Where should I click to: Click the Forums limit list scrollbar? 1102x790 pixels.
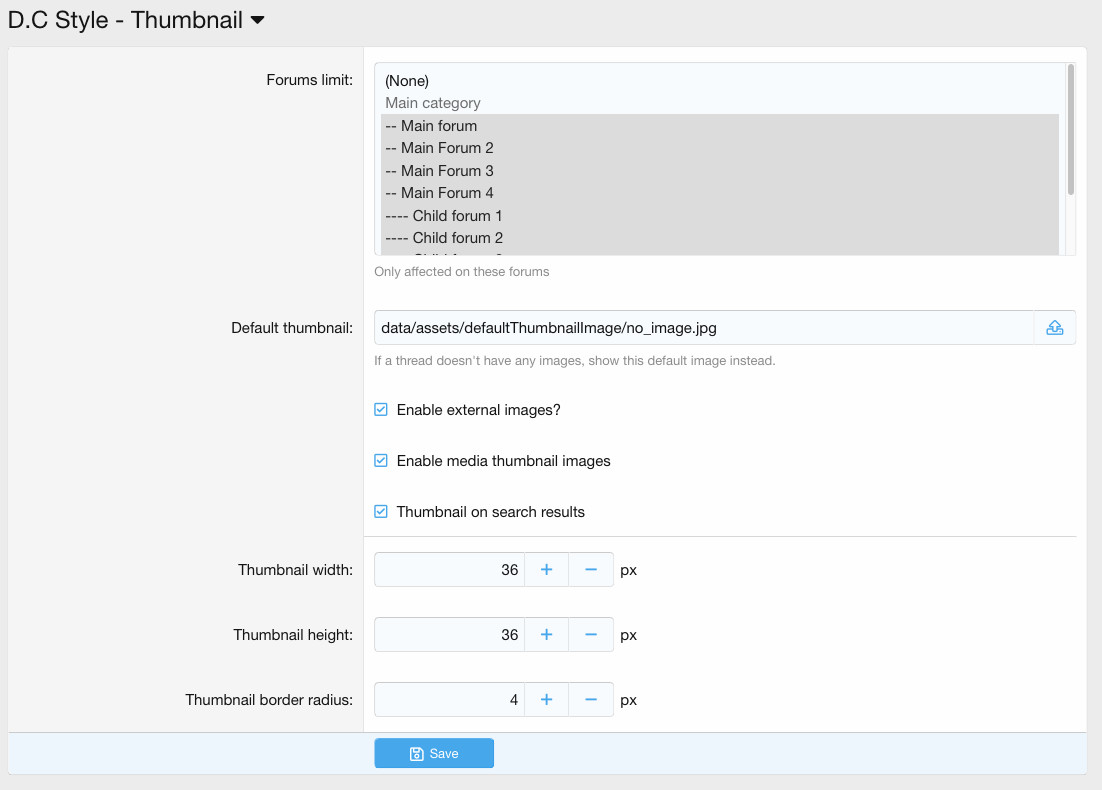(x=1070, y=130)
